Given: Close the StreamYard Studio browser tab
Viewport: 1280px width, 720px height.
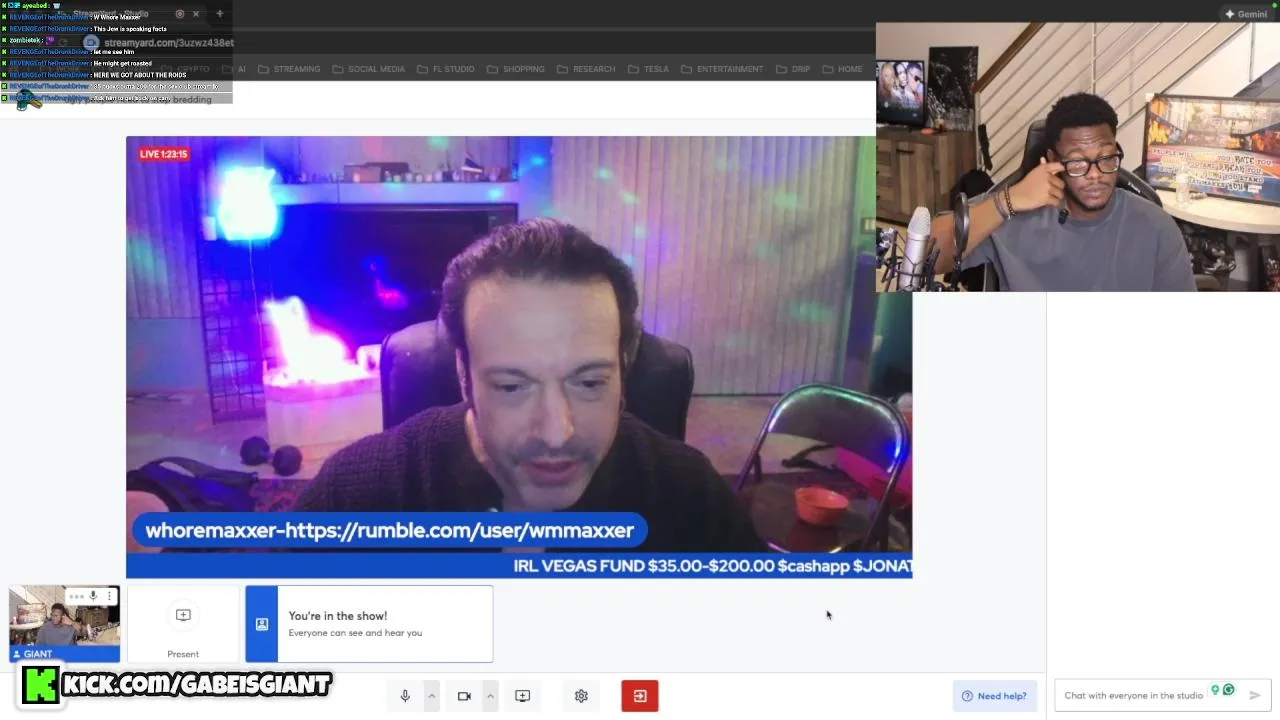Looking at the screenshot, I should click(x=196, y=14).
